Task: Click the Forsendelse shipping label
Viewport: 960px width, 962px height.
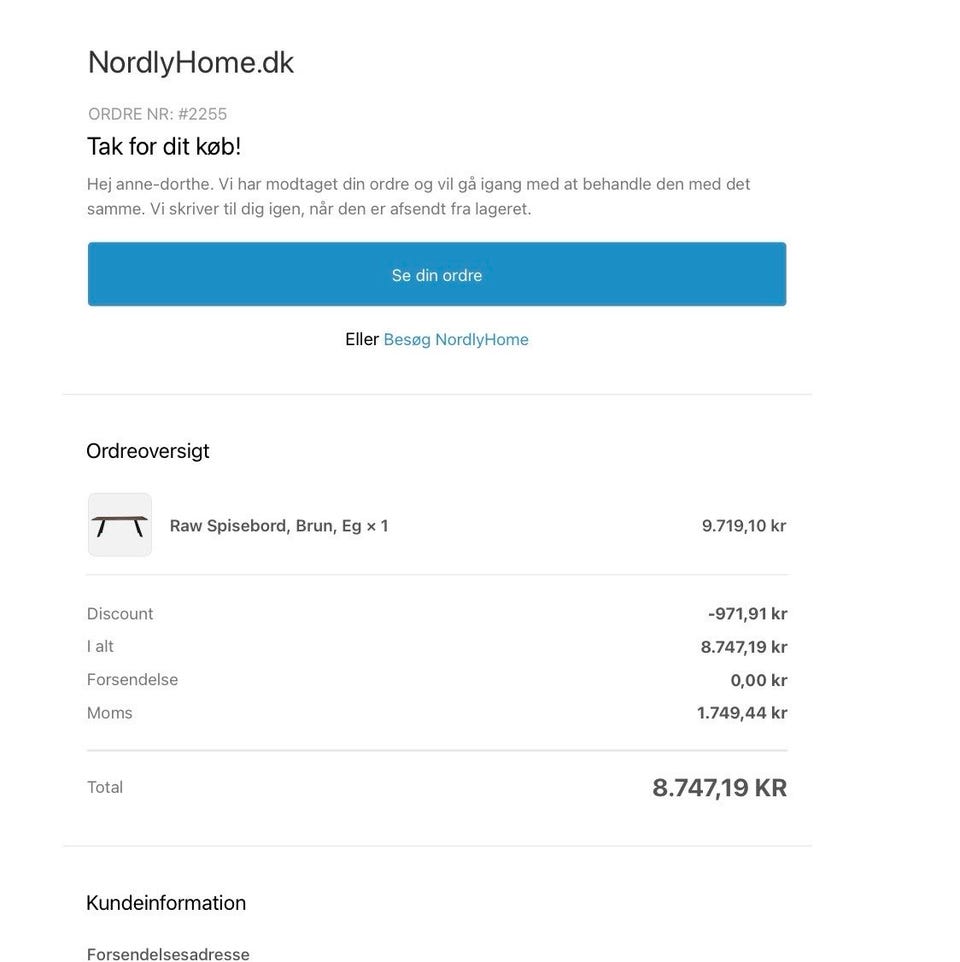Action: (x=132, y=680)
